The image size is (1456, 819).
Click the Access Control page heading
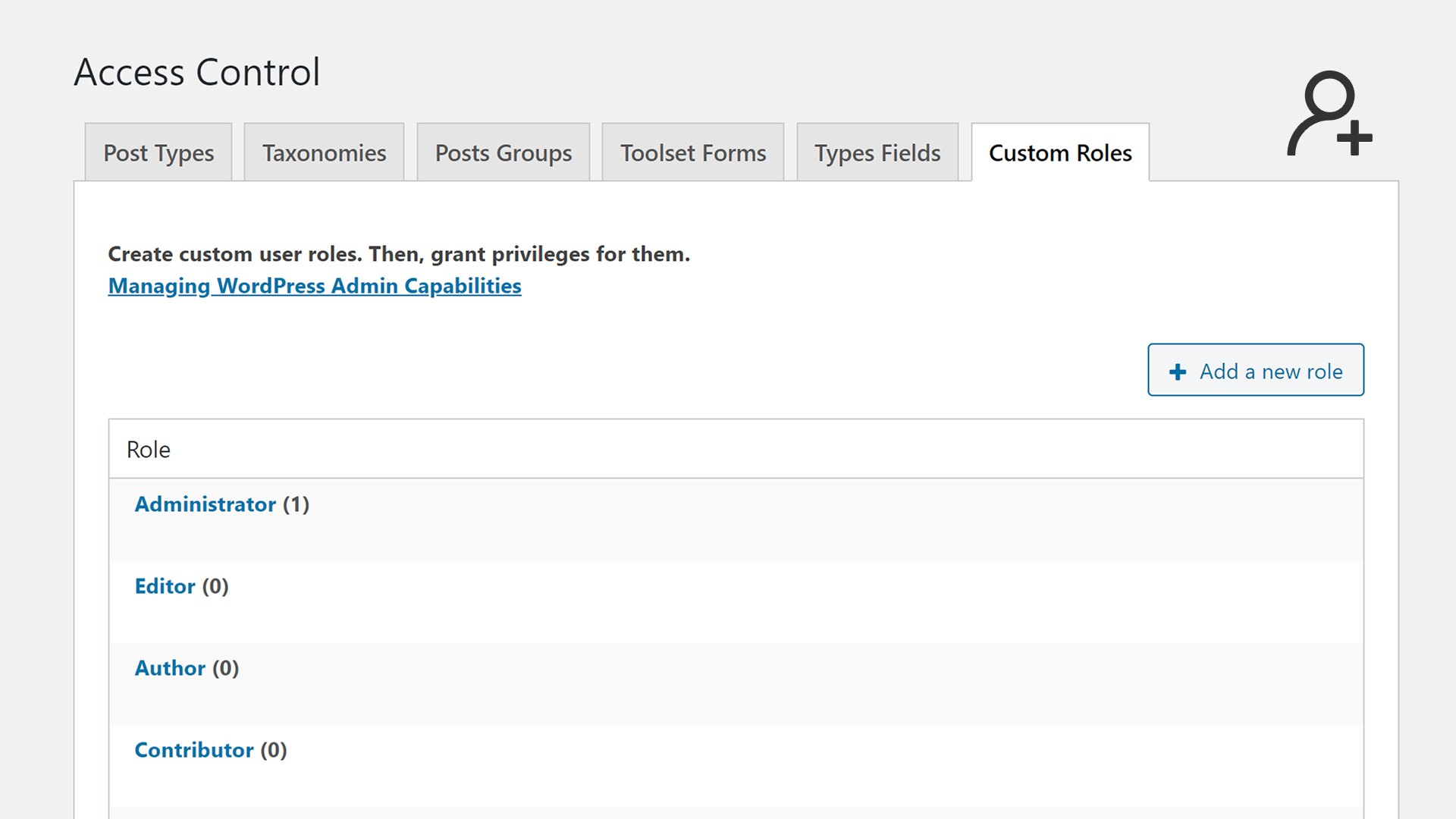(197, 73)
